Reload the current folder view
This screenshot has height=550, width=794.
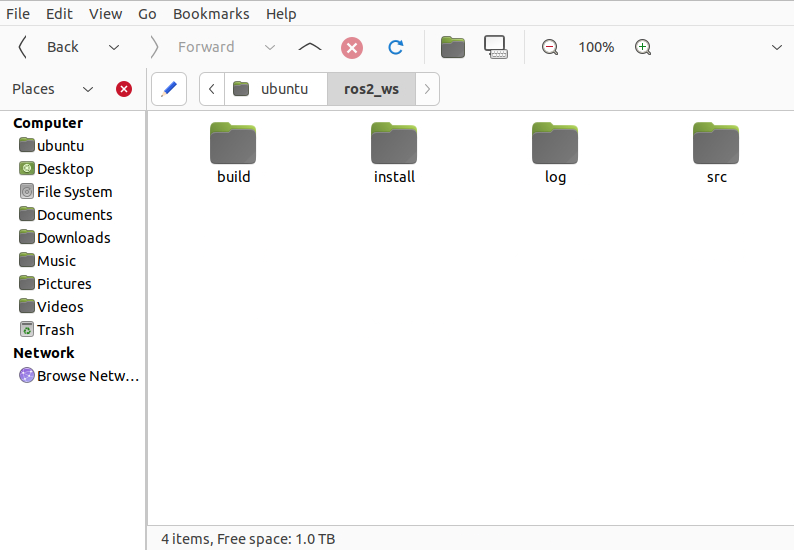(x=396, y=47)
